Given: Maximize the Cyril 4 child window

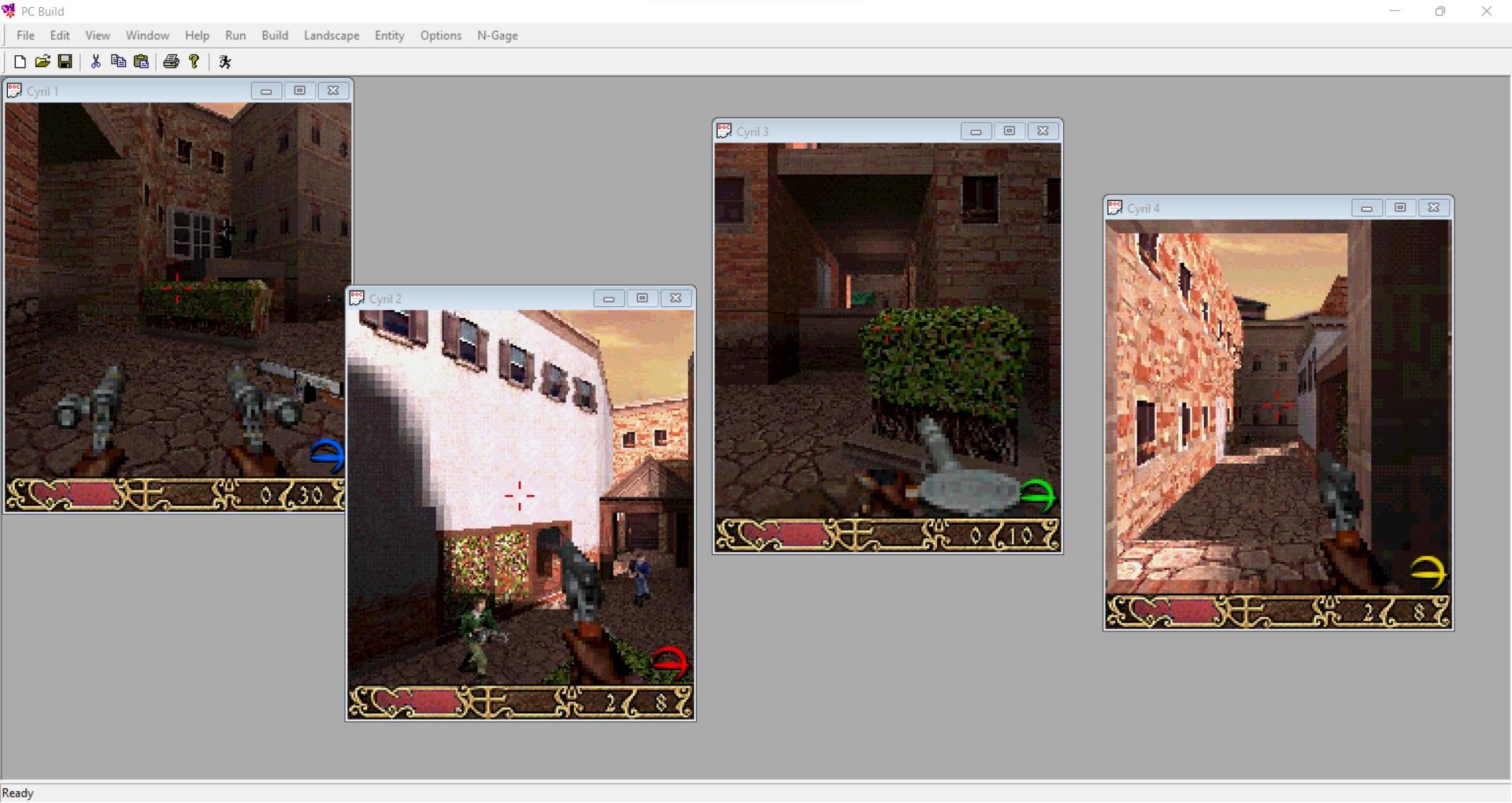Looking at the screenshot, I should pyautogui.click(x=1400, y=208).
